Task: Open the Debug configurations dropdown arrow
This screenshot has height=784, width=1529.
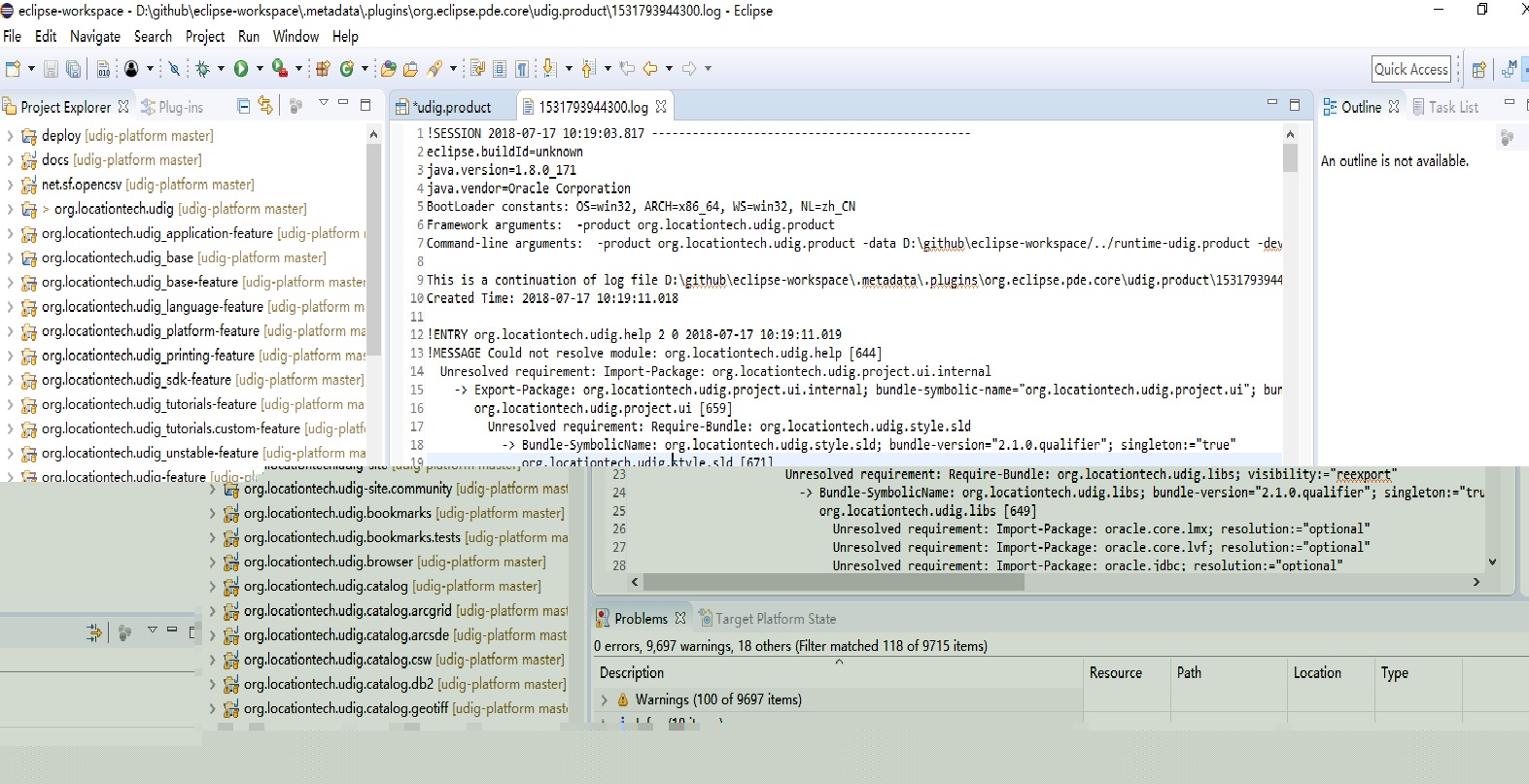Action: (221, 69)
